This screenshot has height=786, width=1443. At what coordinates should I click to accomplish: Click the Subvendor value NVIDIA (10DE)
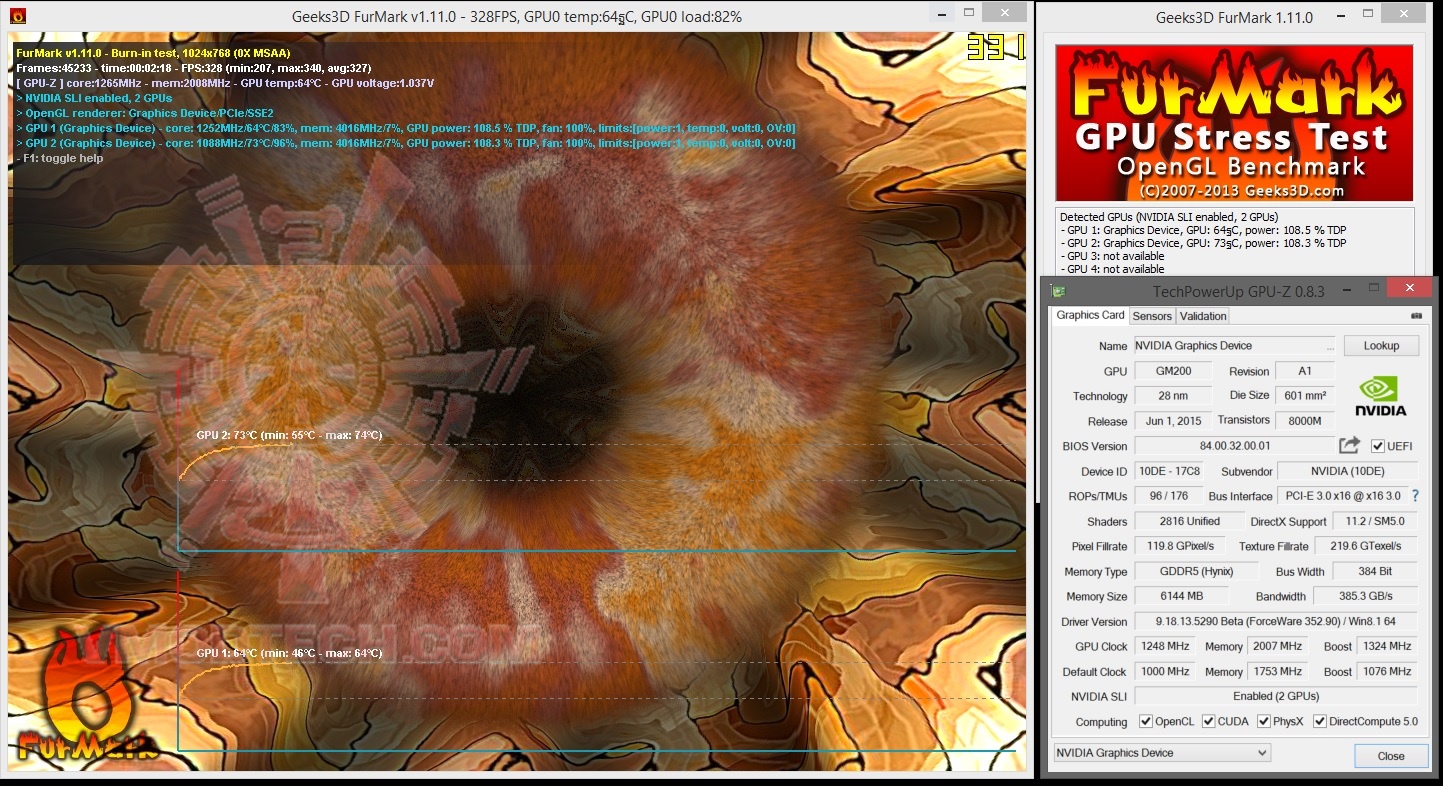[1348, 471]
